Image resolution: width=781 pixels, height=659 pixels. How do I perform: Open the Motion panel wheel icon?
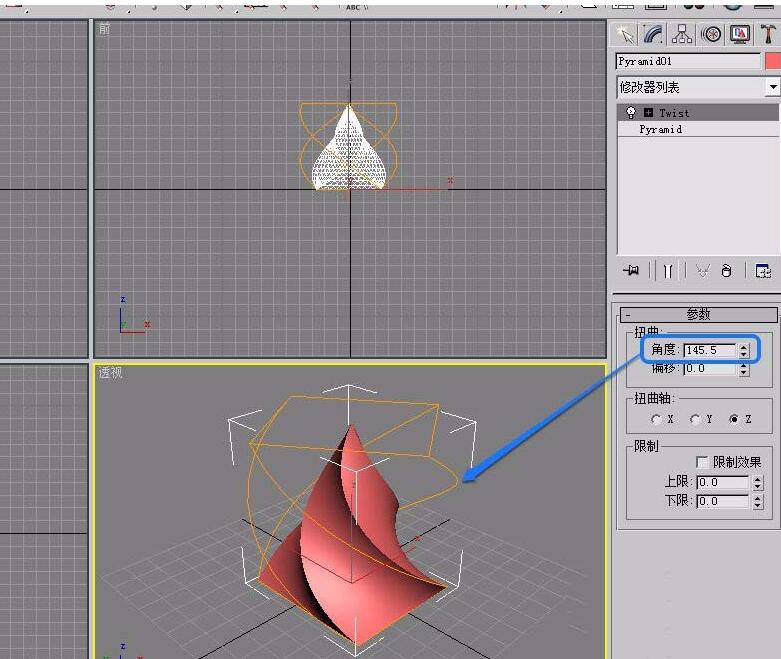pyautogui.click(x=711, y=34)
